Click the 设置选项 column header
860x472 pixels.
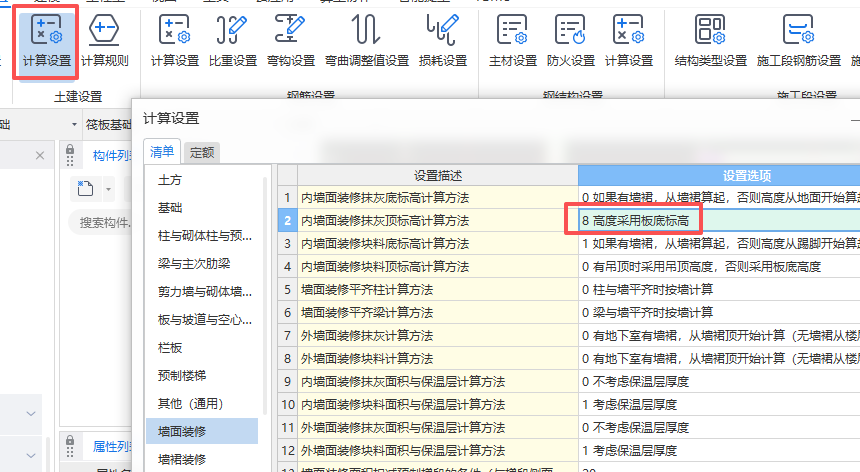(x=719, y=175)
